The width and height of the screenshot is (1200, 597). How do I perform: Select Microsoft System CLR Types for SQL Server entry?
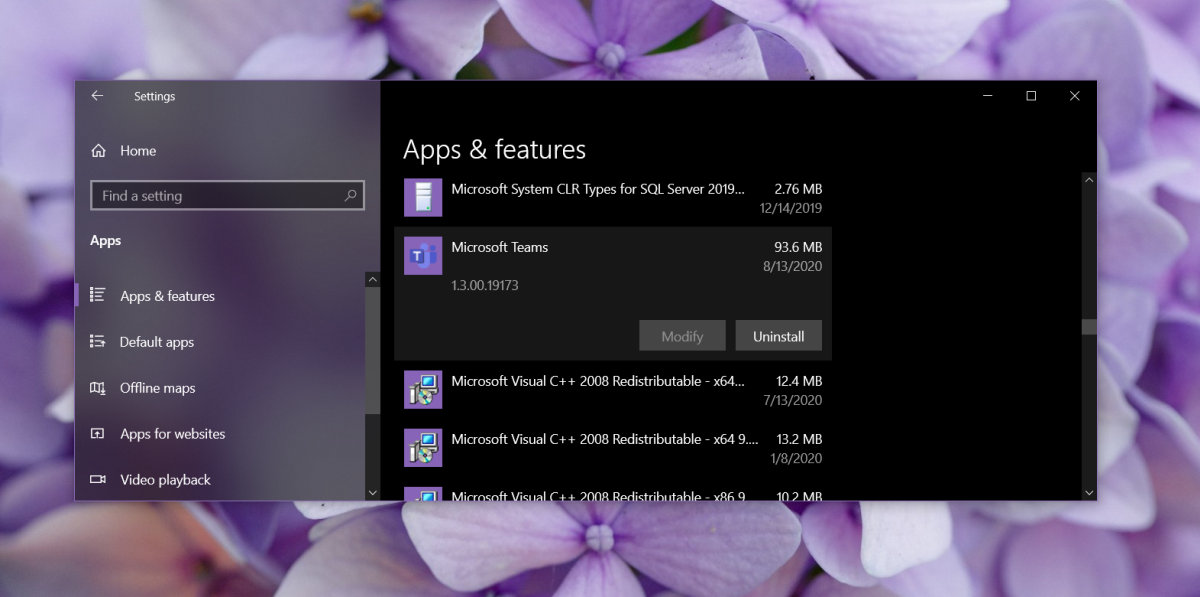[613, 198]
